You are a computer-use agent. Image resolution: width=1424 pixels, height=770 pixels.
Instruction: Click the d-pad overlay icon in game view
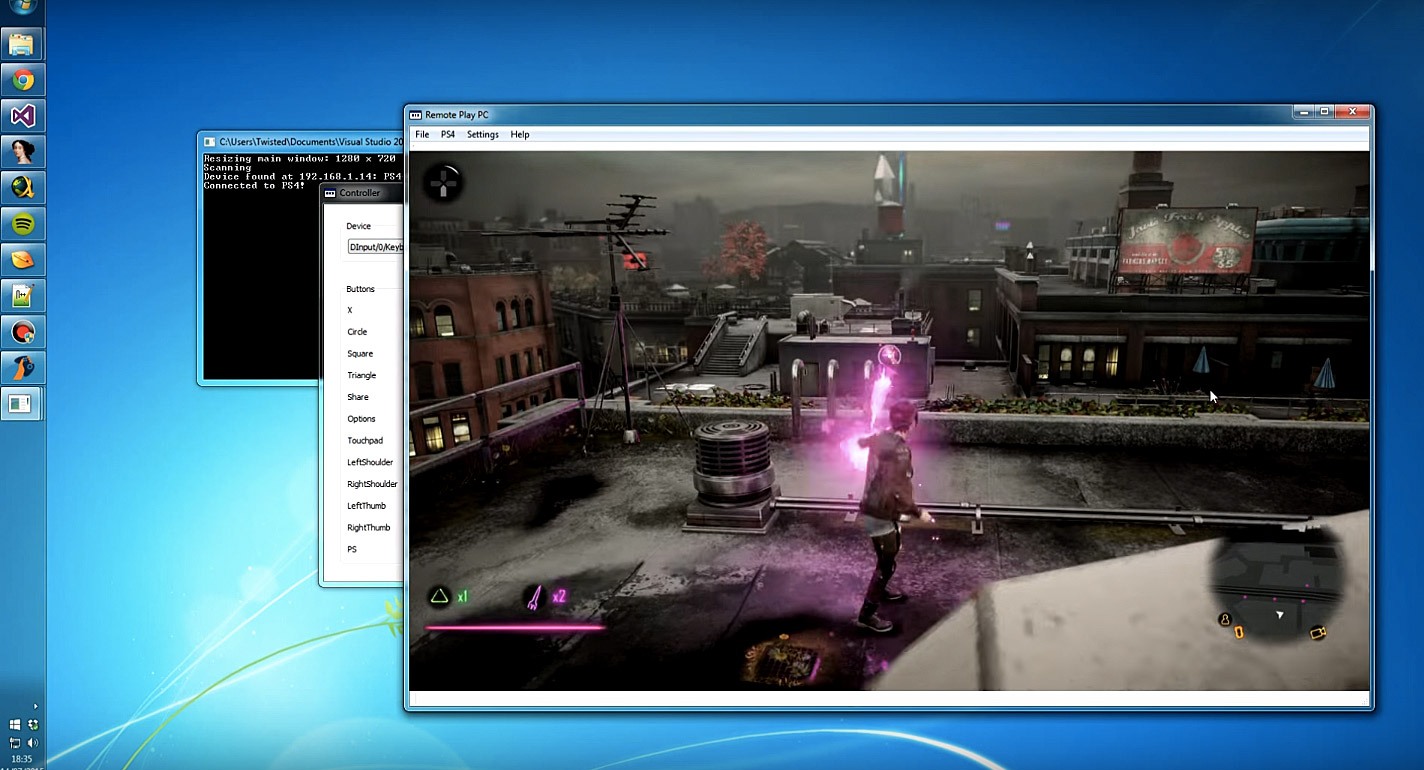click(441, 183)
